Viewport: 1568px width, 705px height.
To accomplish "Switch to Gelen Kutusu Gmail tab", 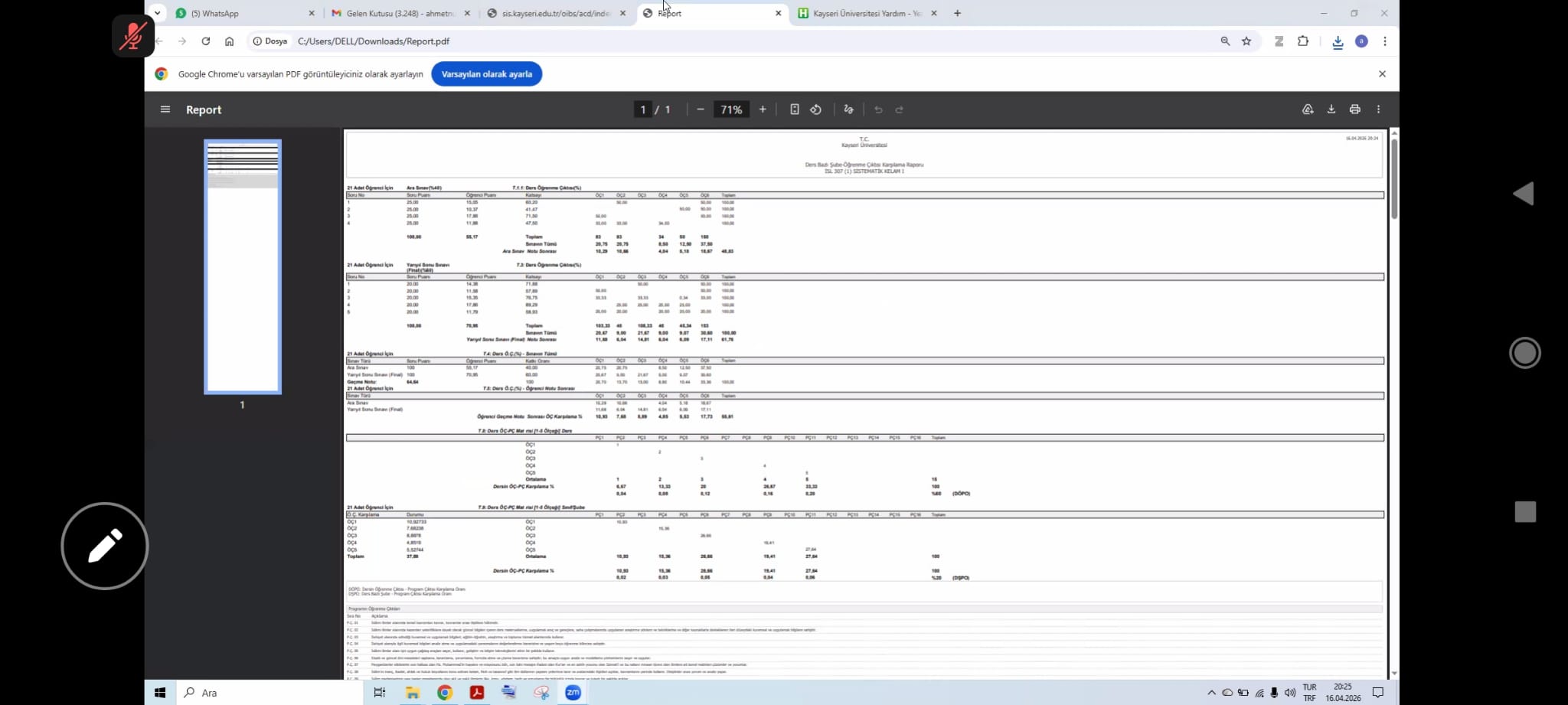I will coord(398,13).
